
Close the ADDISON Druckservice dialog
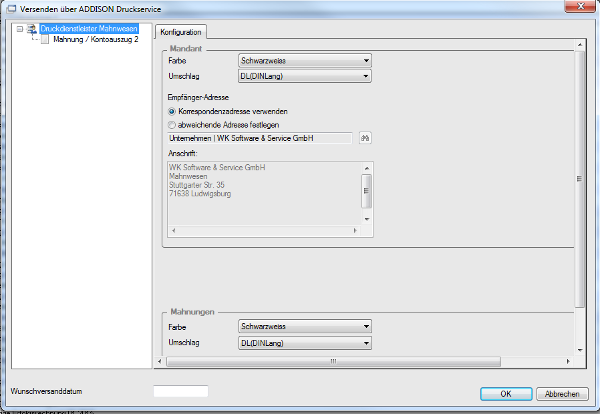[580, 6]
